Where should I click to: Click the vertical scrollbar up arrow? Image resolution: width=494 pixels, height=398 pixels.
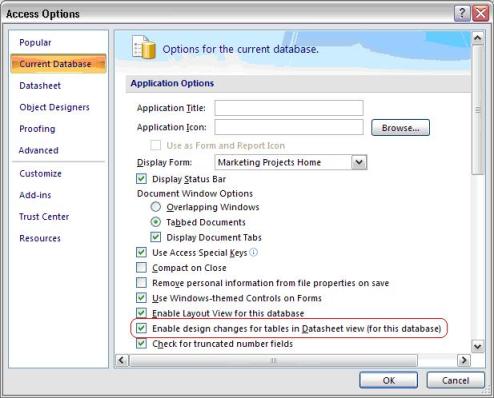(x=477, y=38)
